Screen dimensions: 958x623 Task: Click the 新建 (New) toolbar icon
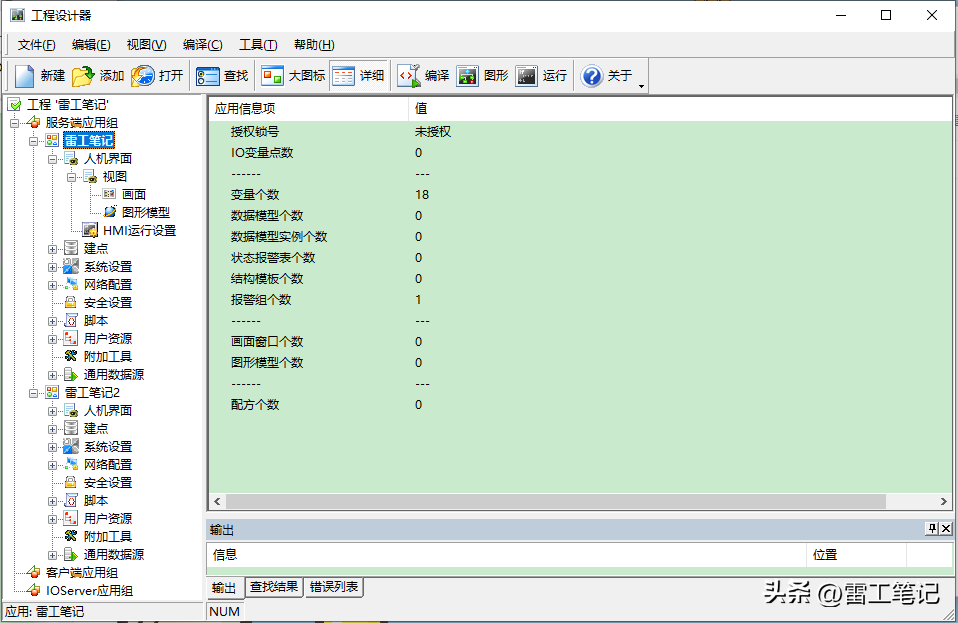tap(25, 76)
